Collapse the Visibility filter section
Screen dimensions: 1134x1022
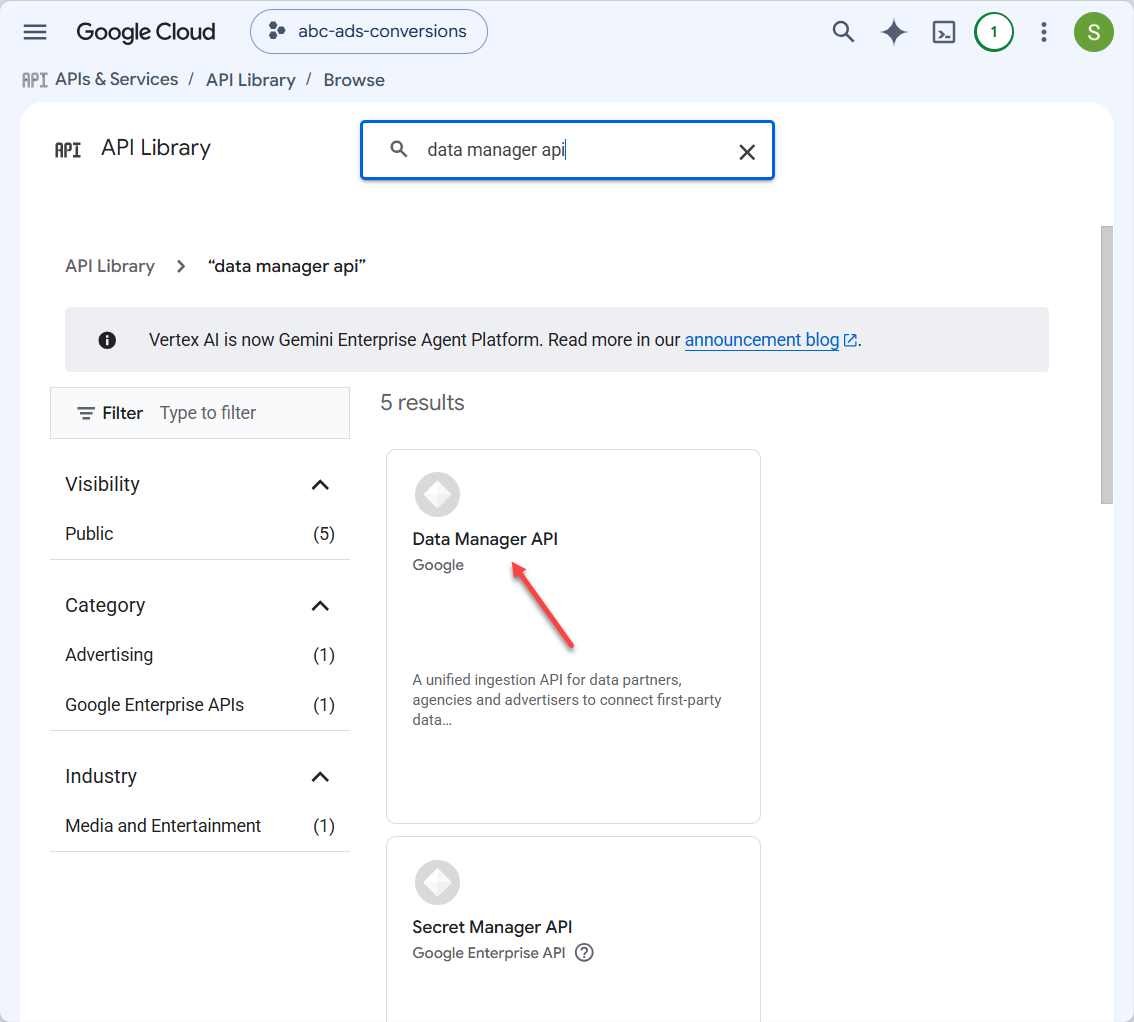(x=320, y=485)
